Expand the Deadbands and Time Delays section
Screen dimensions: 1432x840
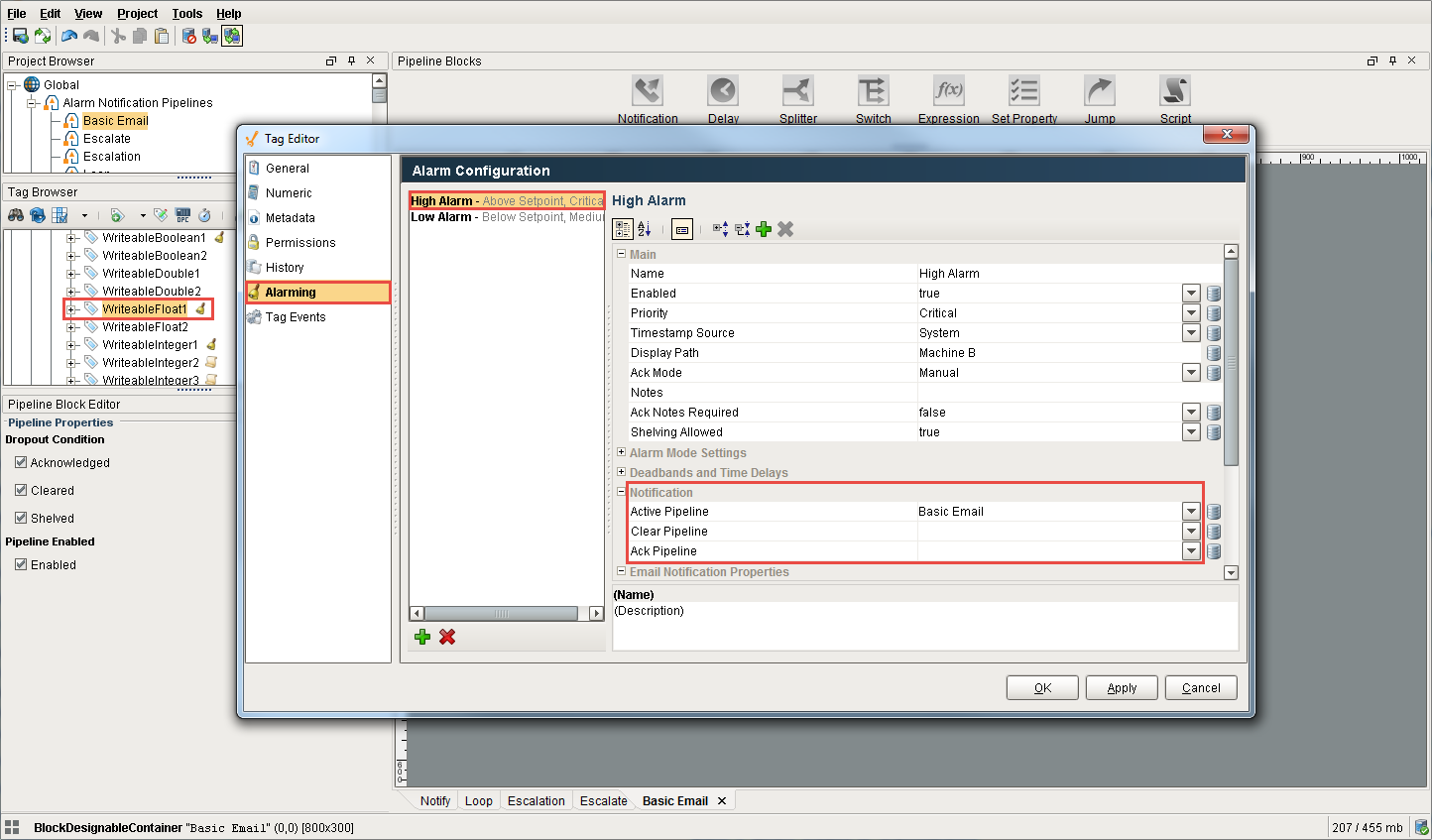[622, 472]
